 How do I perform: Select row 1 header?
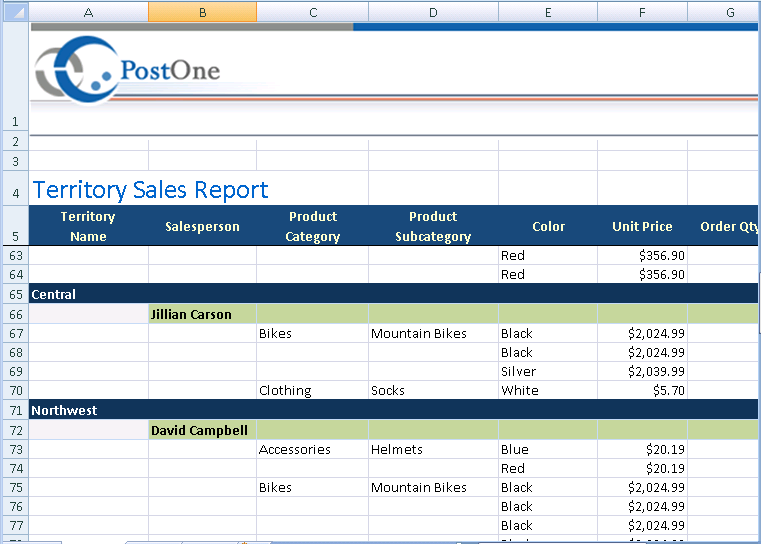coord(16,76)
